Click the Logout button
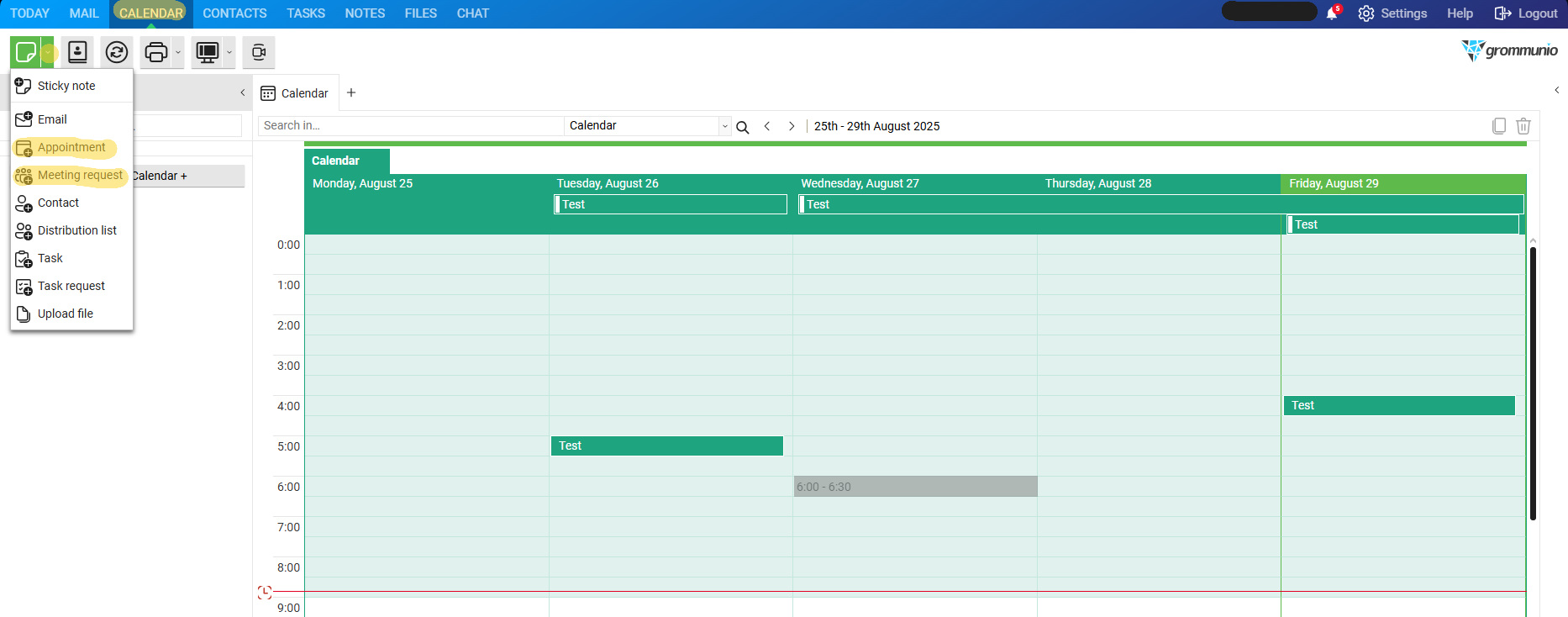Viewport: 1568px width, 617px height. pyautogui.click(x=1526, y=13)
